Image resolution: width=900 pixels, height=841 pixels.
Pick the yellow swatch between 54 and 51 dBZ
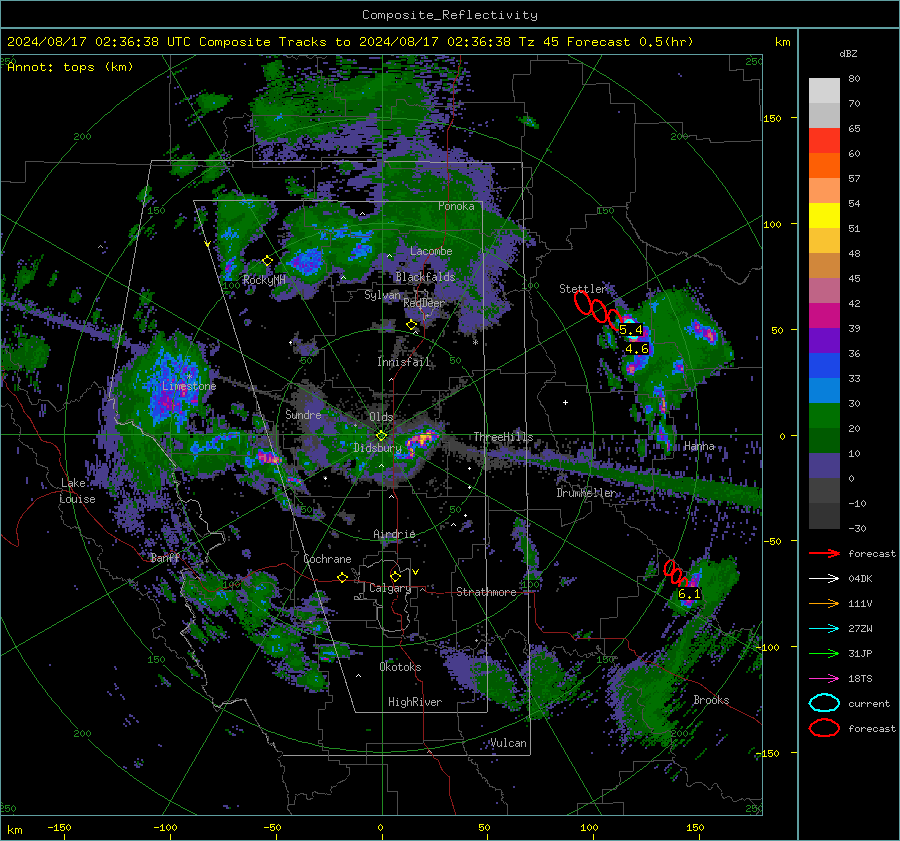(x=824, y=216)
